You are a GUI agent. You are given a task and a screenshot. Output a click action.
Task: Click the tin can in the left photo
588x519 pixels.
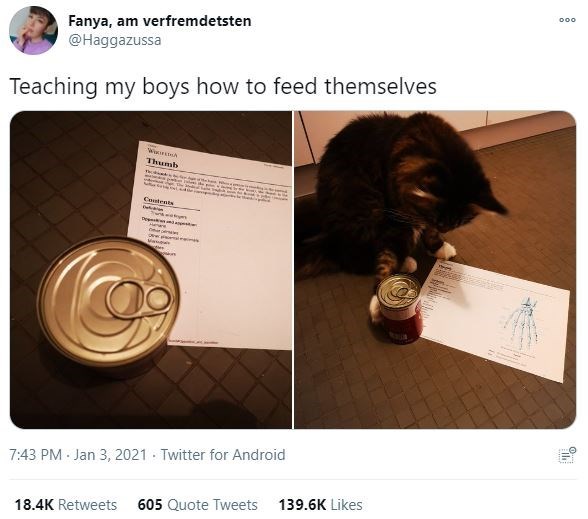coord(108,302)
